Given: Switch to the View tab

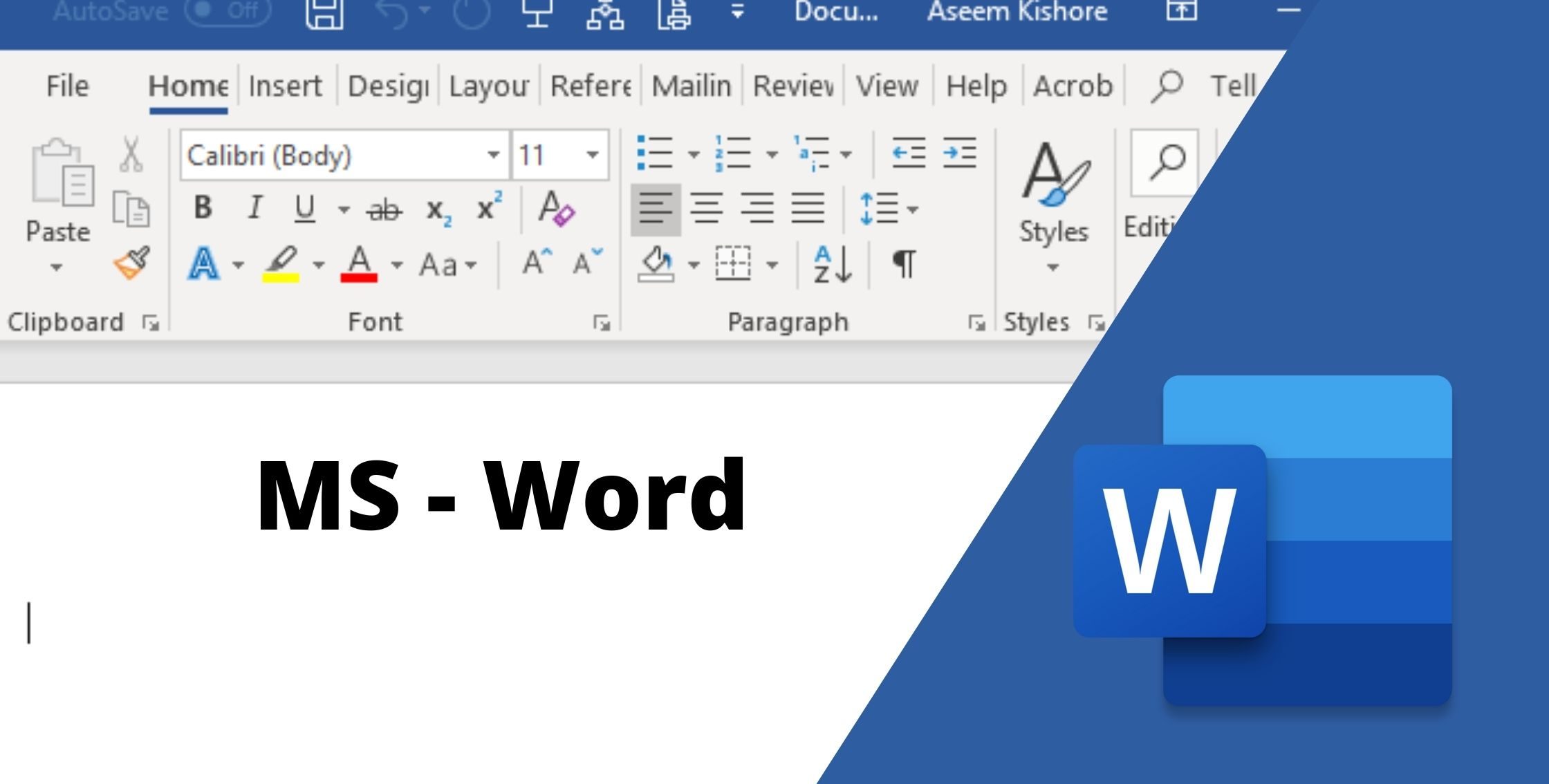Looking at the screenshot, I should point(887,86).
